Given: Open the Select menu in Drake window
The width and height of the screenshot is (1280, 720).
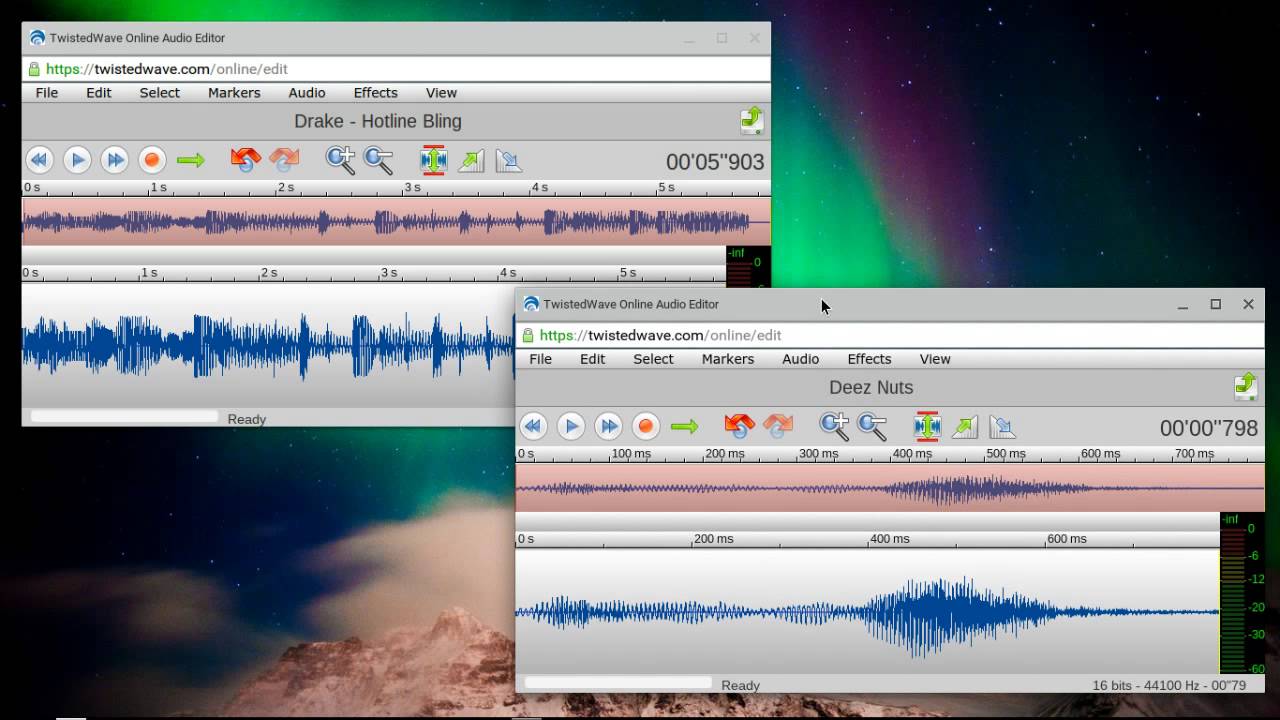Looking at the screenshot, I should point(159,93).
